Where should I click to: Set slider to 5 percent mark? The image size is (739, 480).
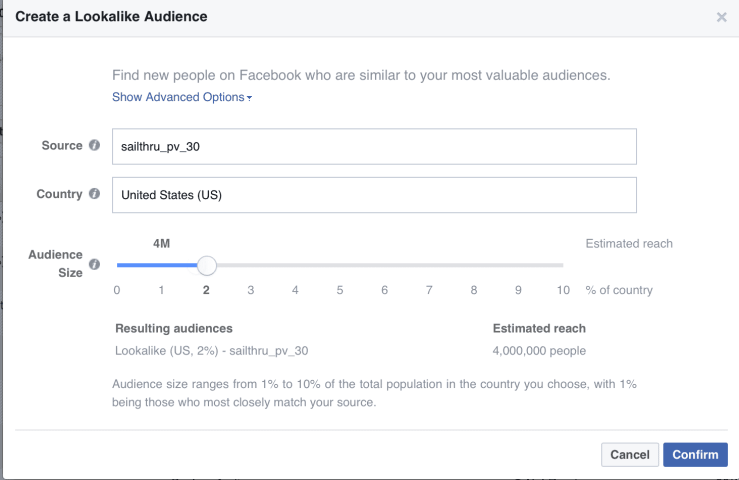coord(340,265)
